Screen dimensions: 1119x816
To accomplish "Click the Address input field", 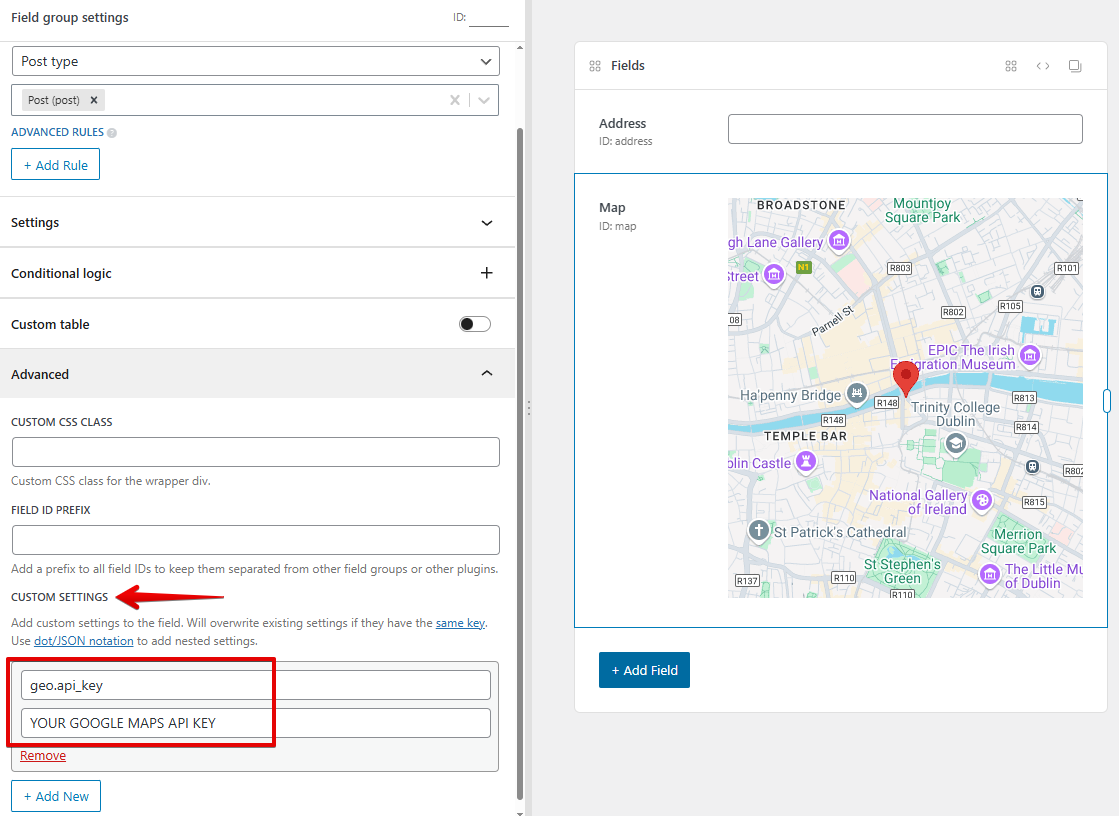I will [905, 128].
